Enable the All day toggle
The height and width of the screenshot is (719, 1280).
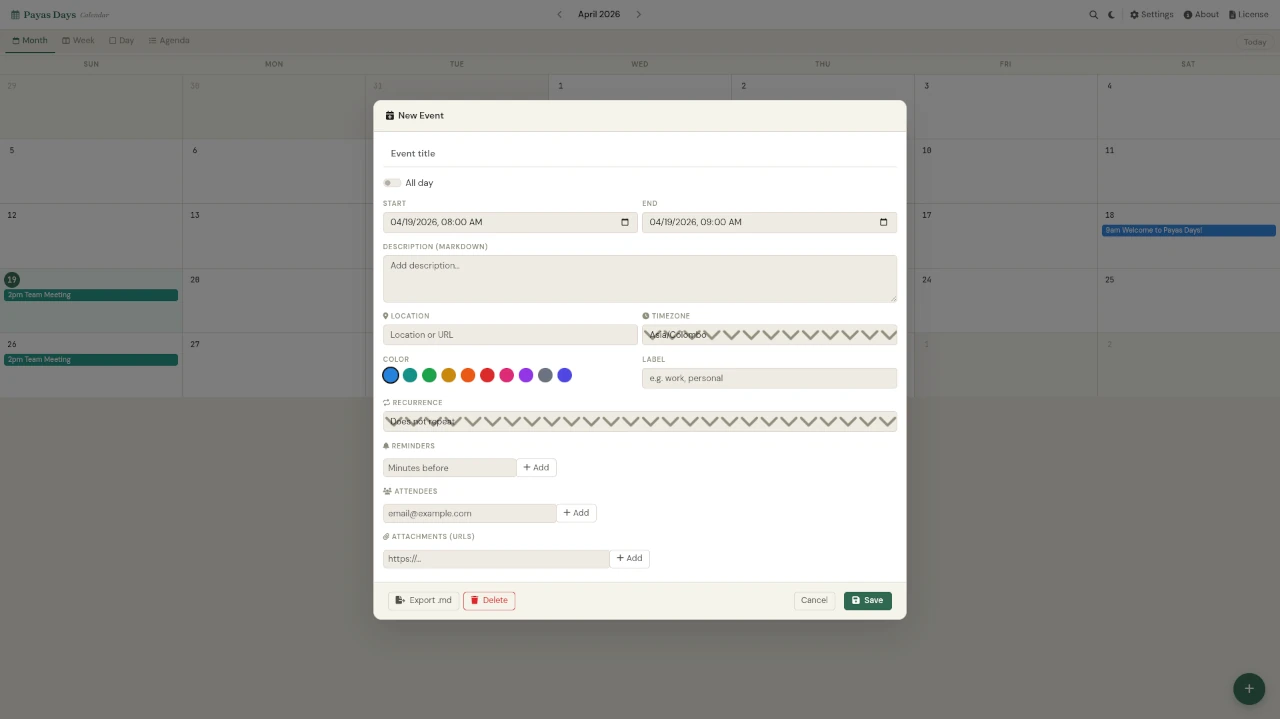click(x=391, y=183)
